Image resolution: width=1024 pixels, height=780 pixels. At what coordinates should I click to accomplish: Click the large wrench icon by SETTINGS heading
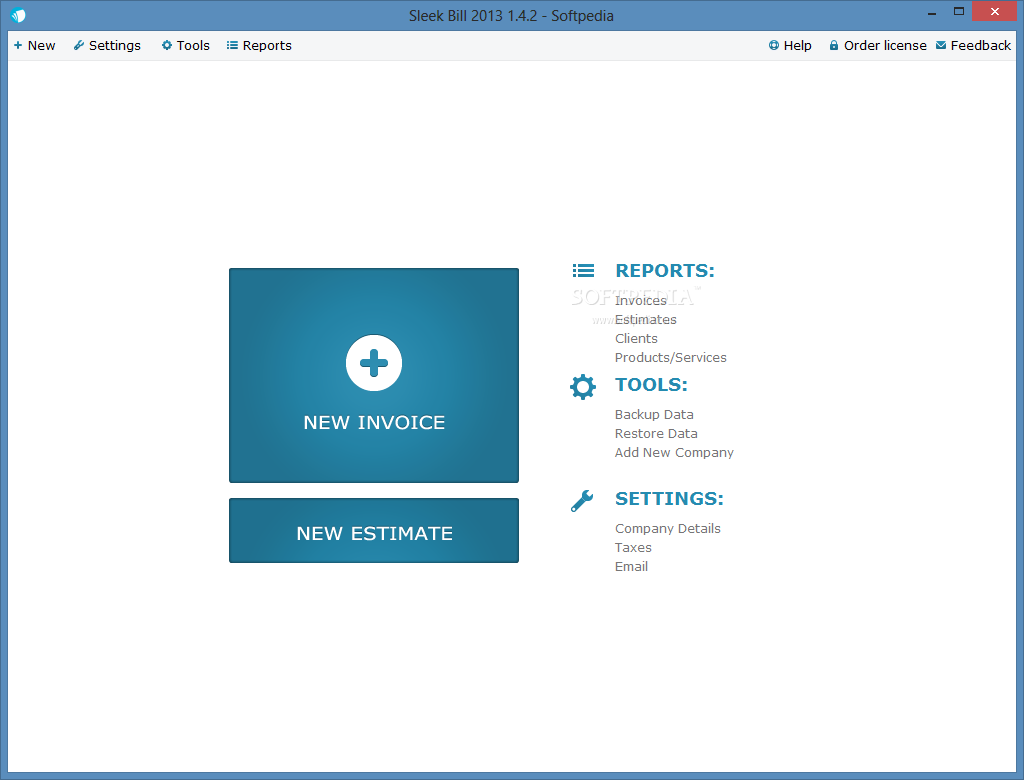pyautogui.click(x=582, y=501)
